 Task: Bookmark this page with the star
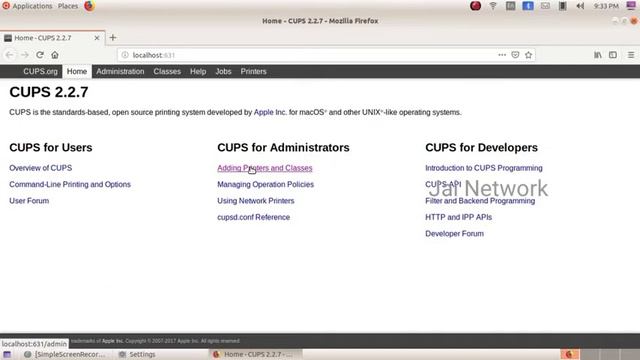pos(529,55)
